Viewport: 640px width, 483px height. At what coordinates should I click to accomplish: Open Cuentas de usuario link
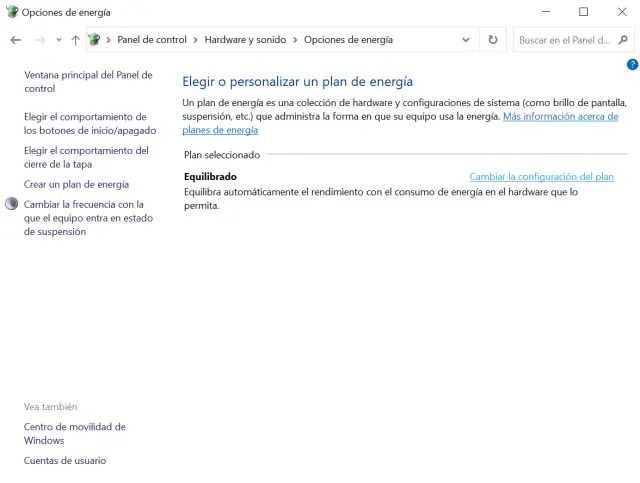(x=65, y=461)
